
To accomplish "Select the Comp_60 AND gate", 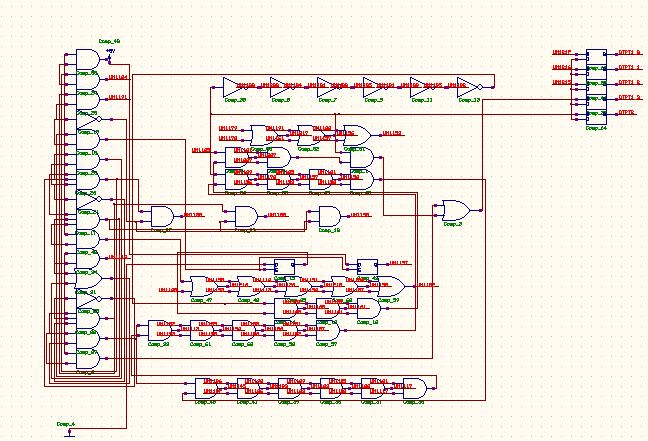I will click(x=244, y=330).
